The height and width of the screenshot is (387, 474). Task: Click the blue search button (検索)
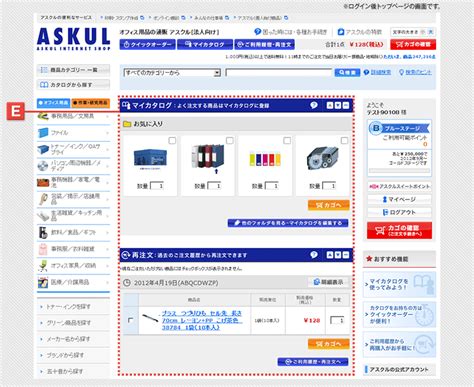coord(347,72)
